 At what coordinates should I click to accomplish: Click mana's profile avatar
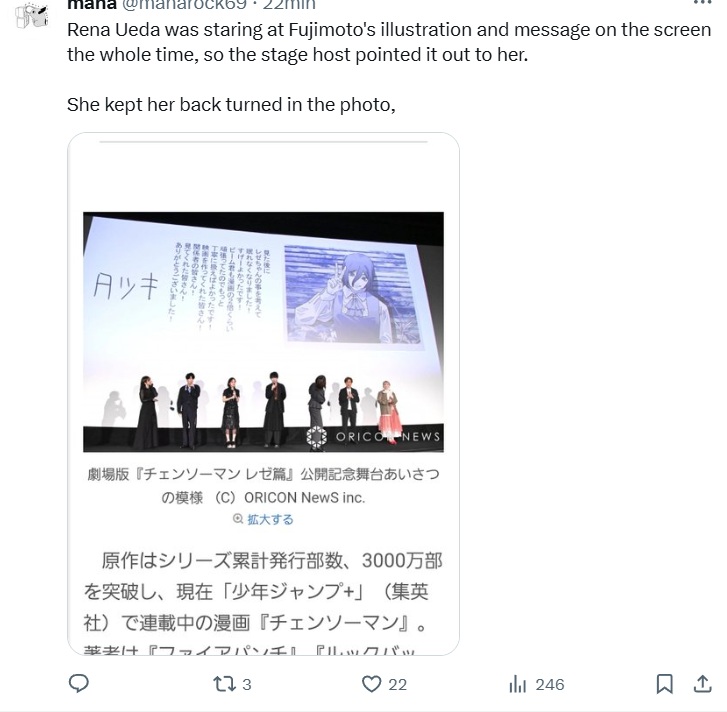(x=31, y=15)
